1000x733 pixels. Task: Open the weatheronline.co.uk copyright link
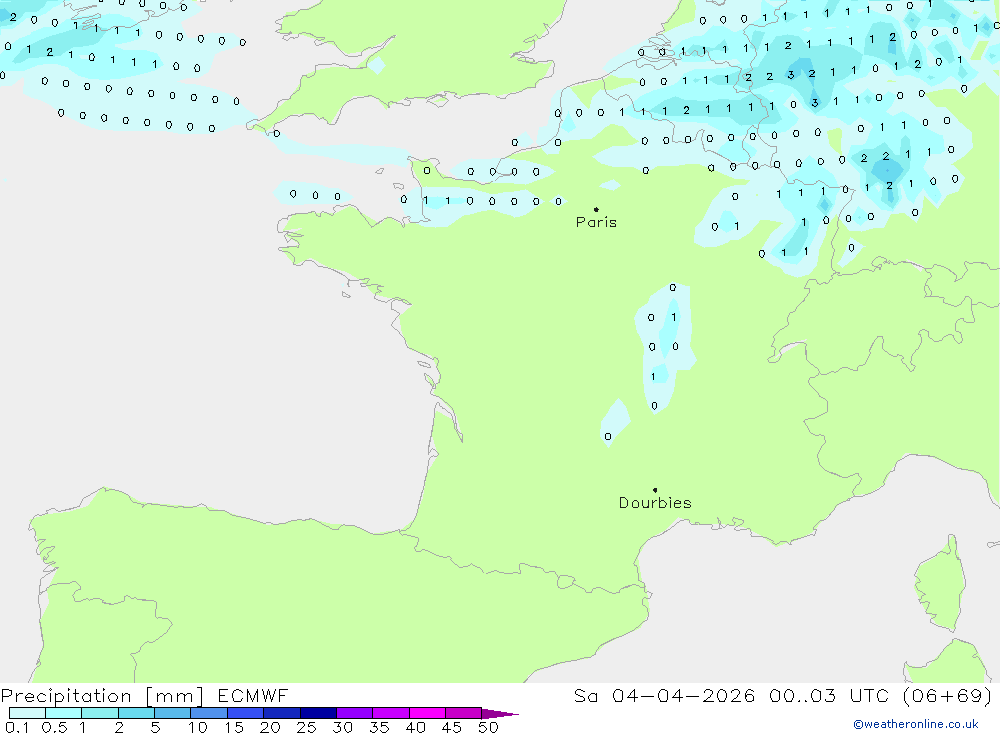(x=916, y=724)
